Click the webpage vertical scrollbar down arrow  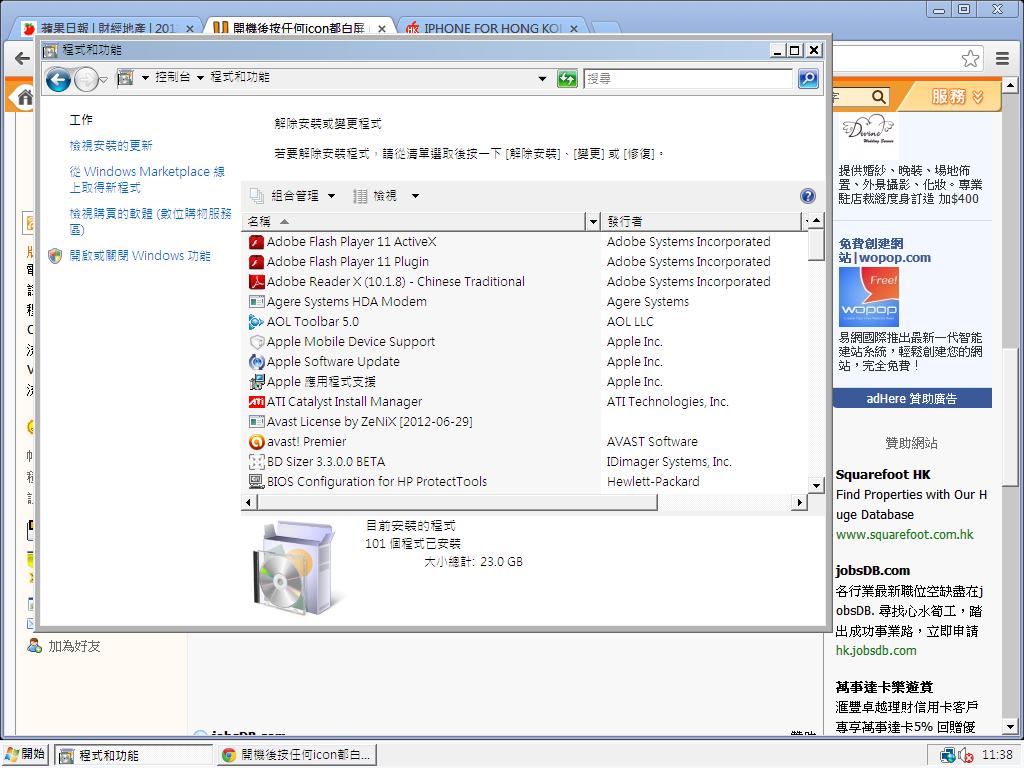click(x=1010, y=727)
